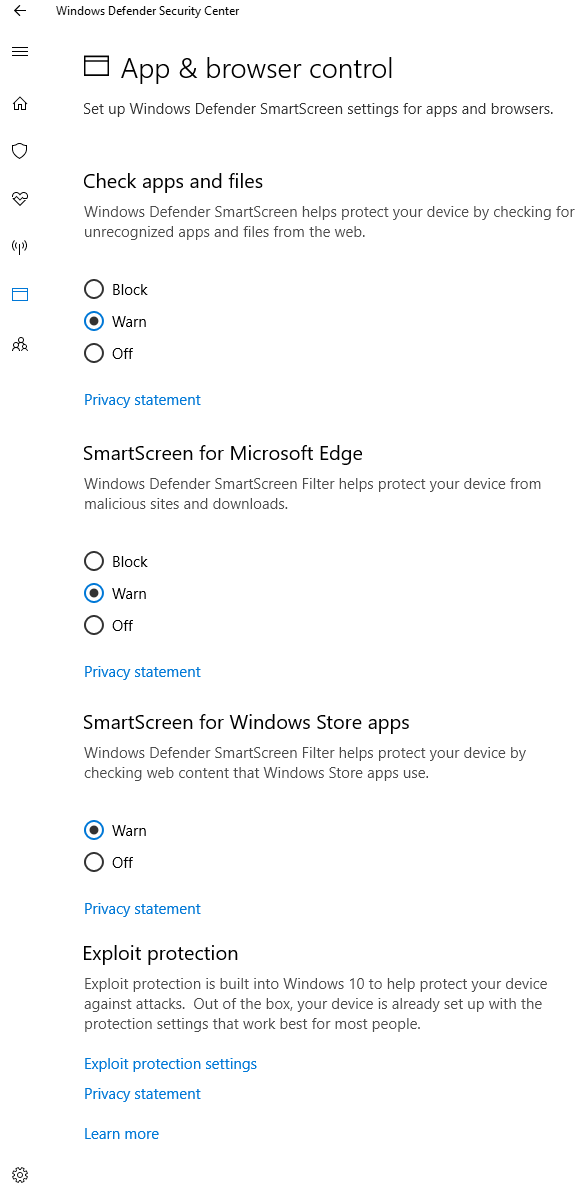
Task: Click the App & browser control header icon
Action: [96, 65]
